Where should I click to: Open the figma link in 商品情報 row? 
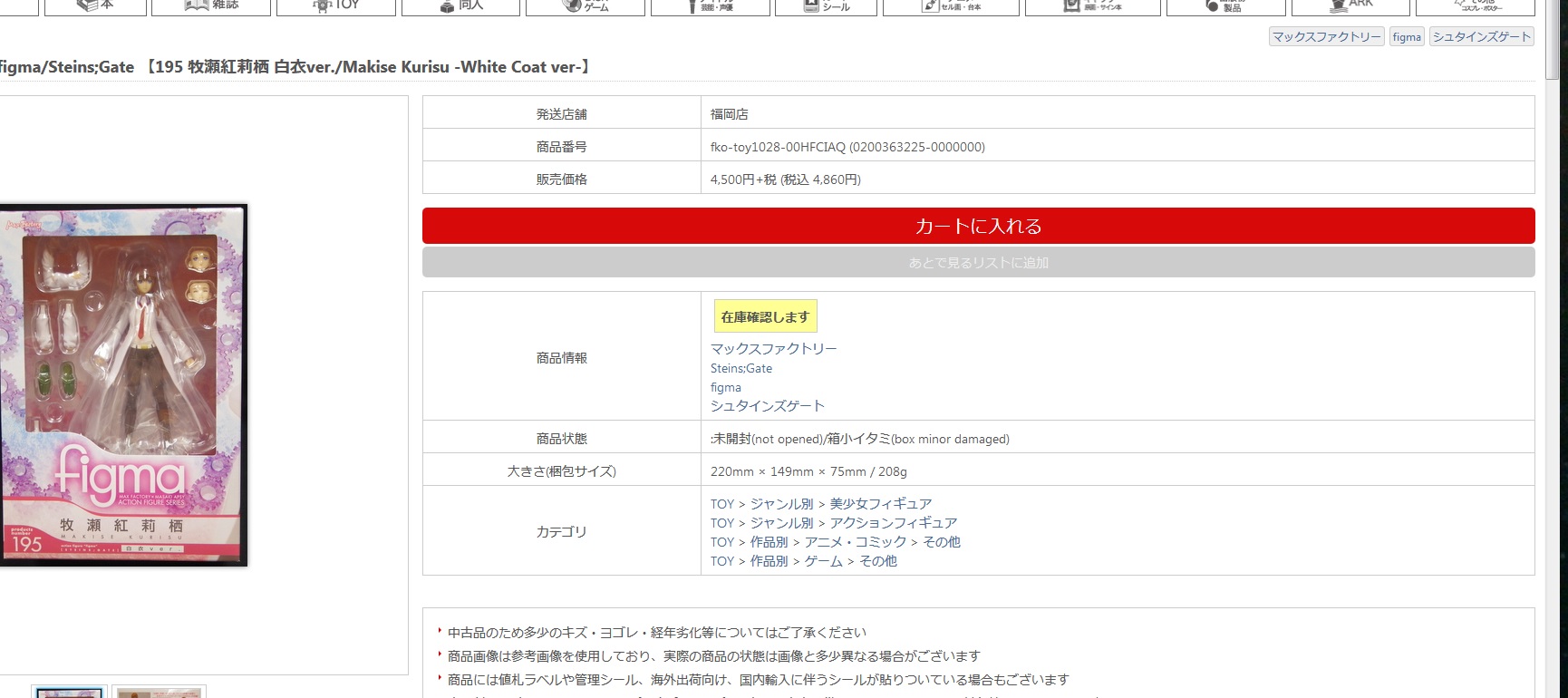pos(726,387)
